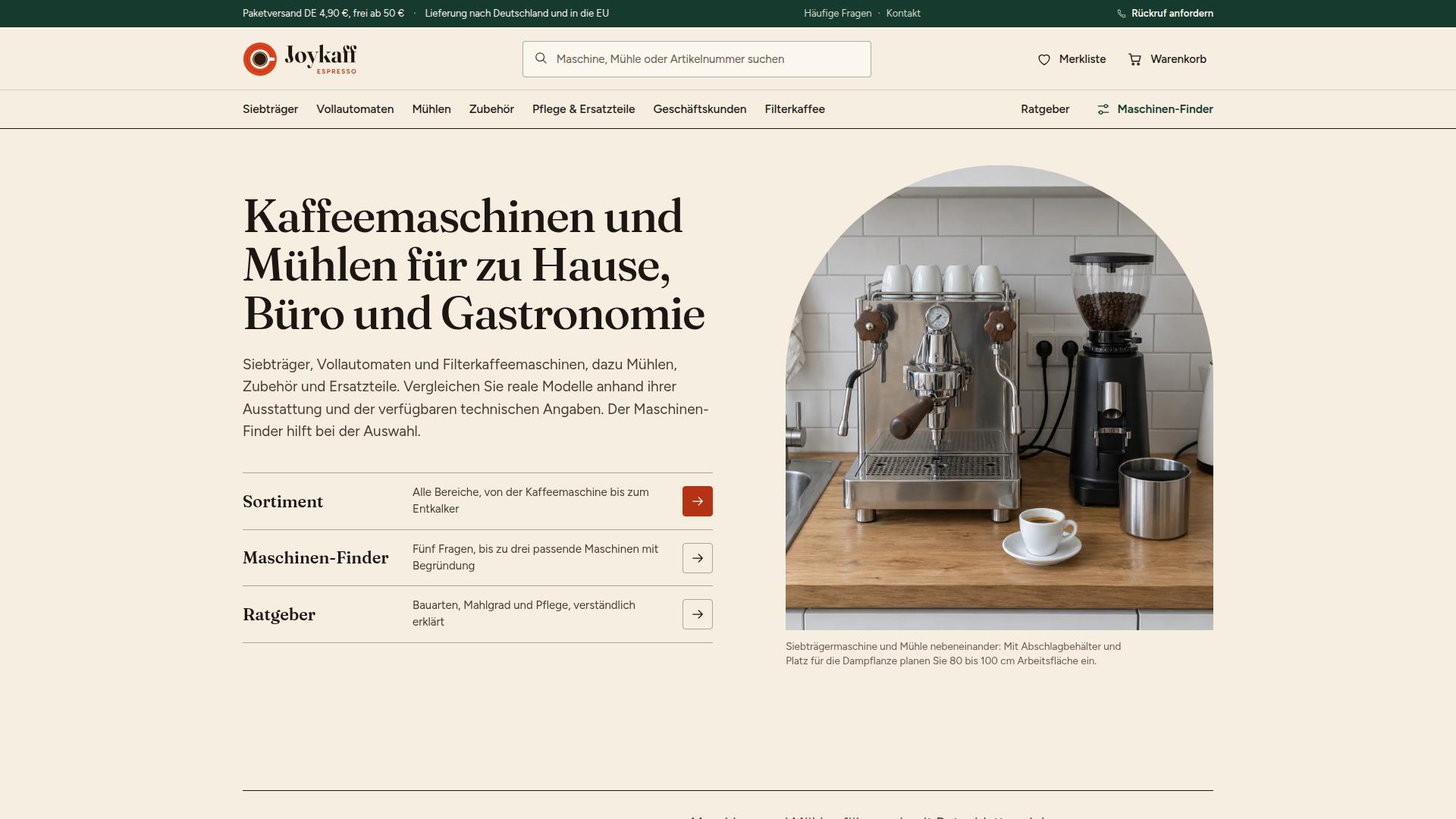Screen dimensions: 1456x819
Task: Click the magnifier icon in search box
Action: point(541,58)
